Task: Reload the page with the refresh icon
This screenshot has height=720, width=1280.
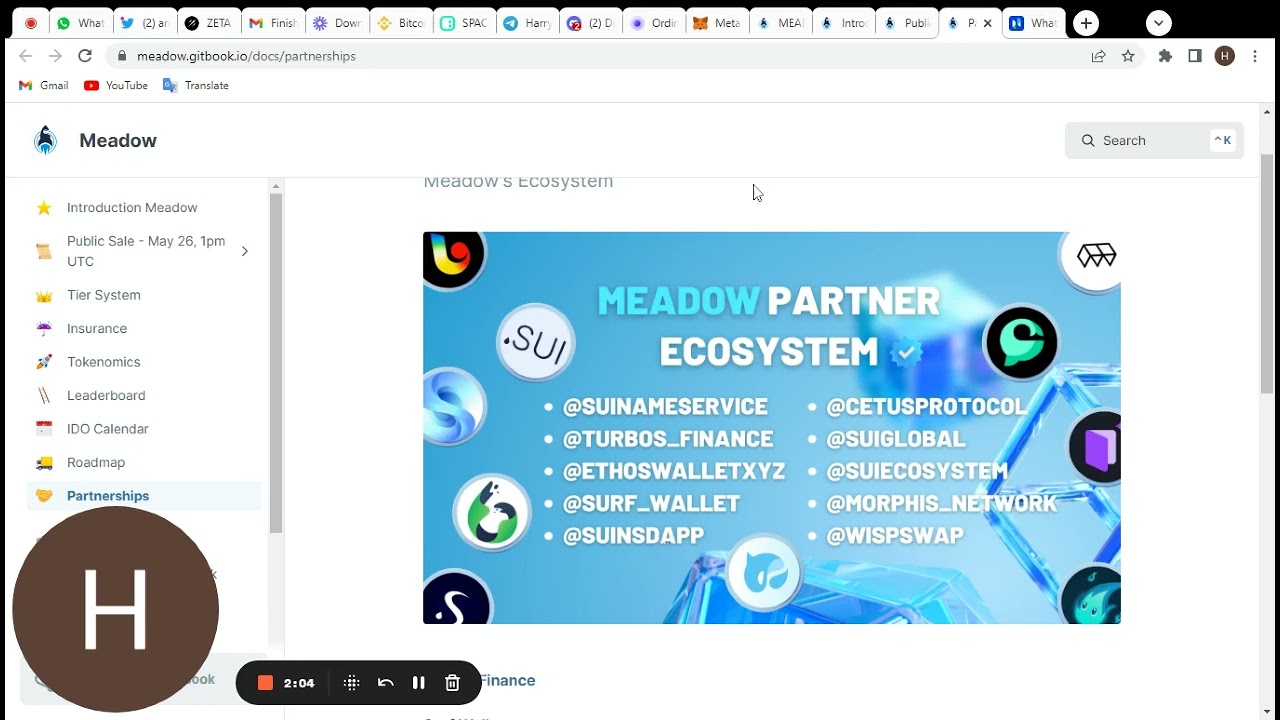Action: (85, 56)
